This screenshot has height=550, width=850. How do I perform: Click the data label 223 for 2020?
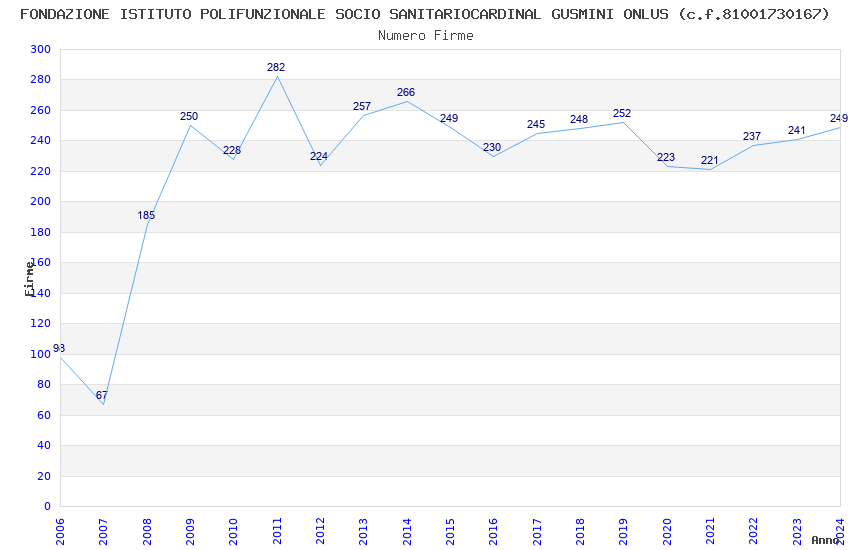click(x=666, y=157)
